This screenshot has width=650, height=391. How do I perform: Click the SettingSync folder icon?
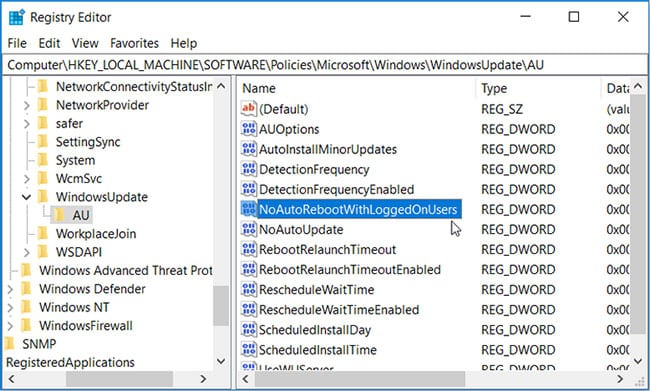(43, 142)
